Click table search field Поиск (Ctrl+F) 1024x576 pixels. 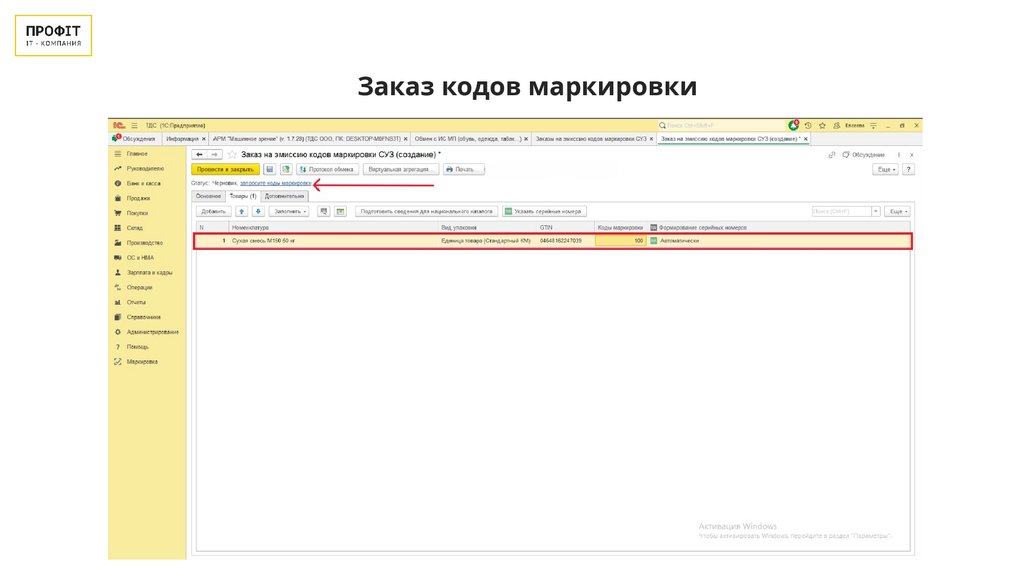842,212
